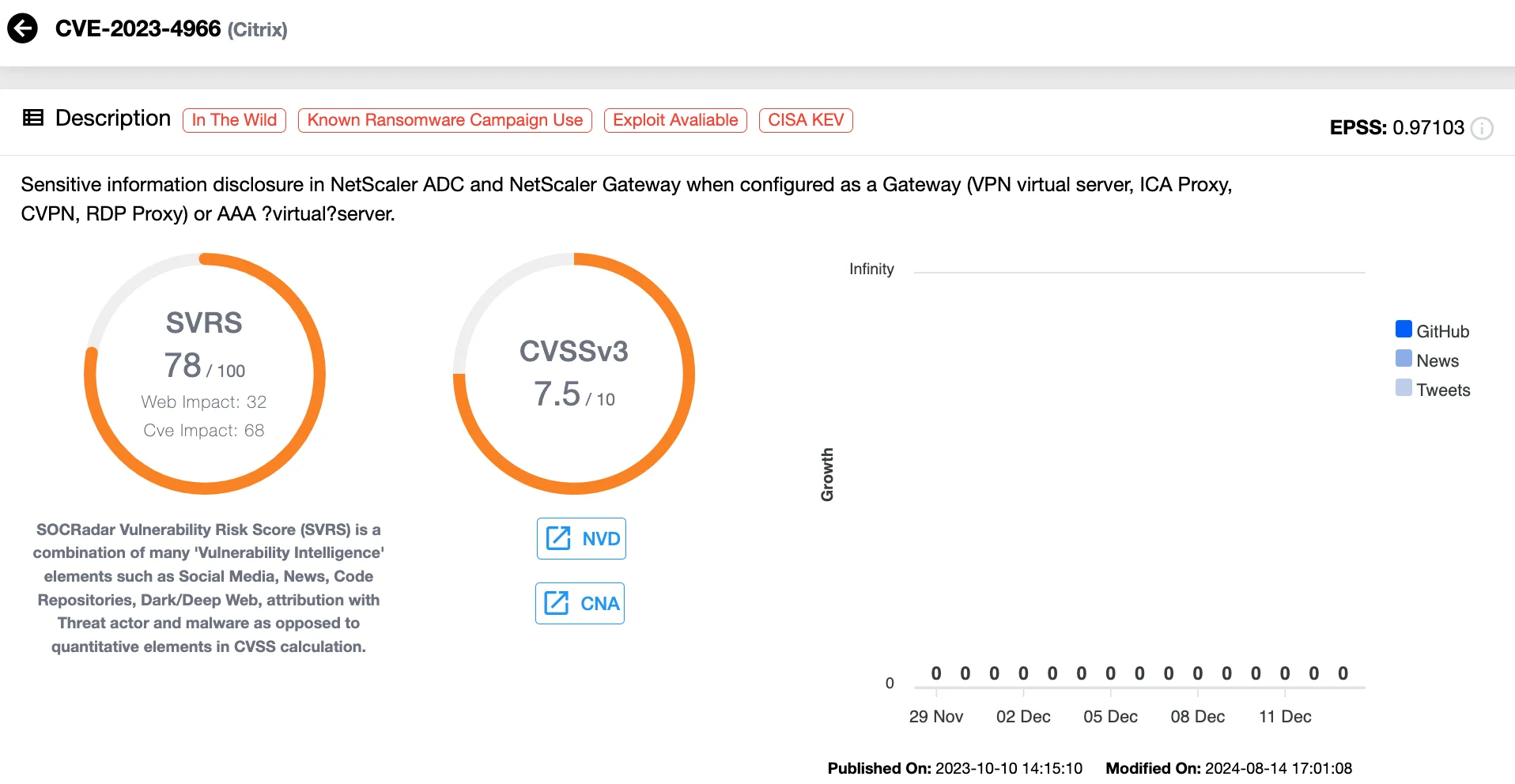The height and width of the screenshot is (784, 1515).
Task: Go back using the arrow icon
Action: point(22,28)
